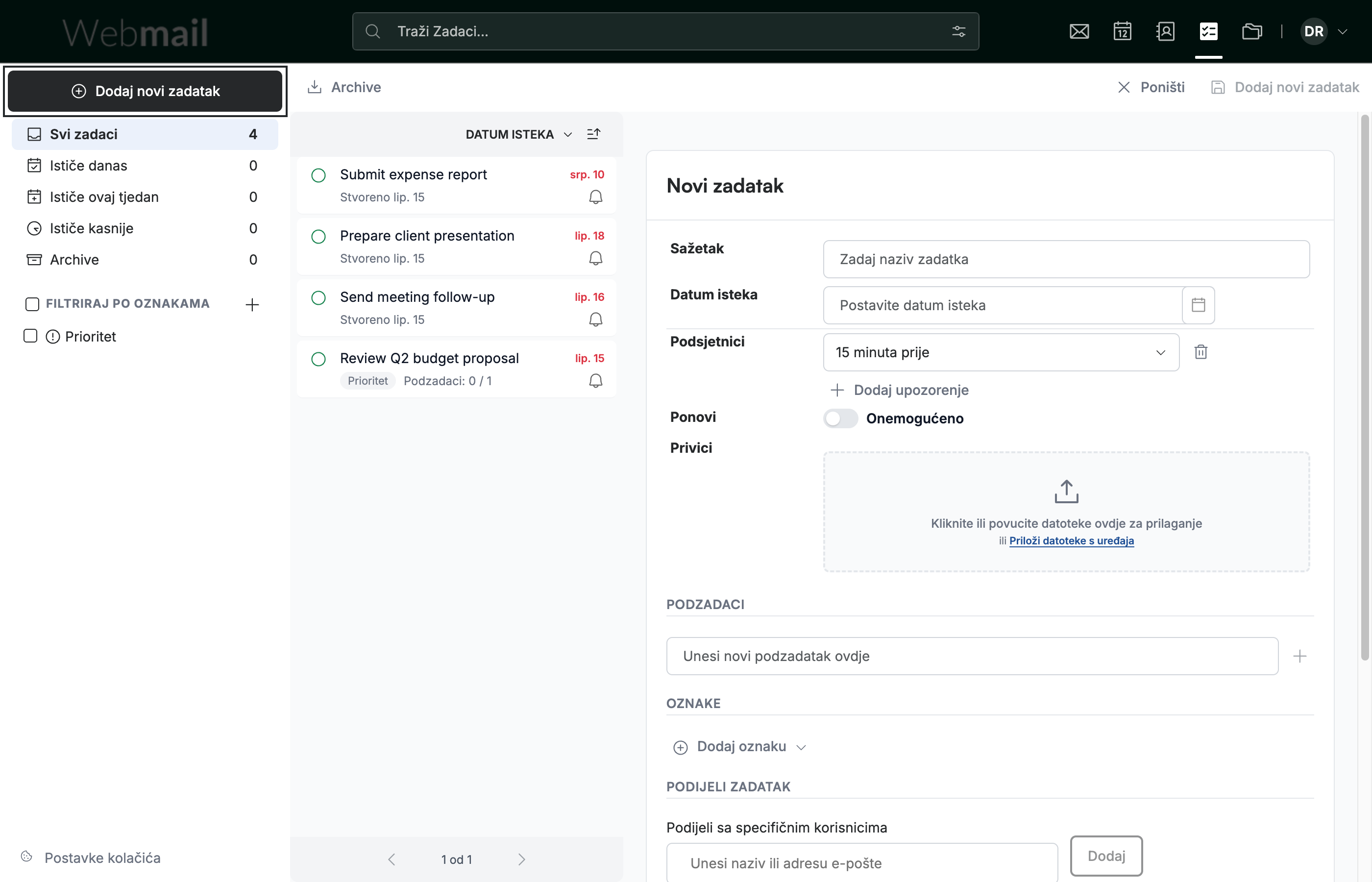Toggle sort order icon beside Datum isteka
Viewport: 1372px width, 882px height.
click(594, 134)
